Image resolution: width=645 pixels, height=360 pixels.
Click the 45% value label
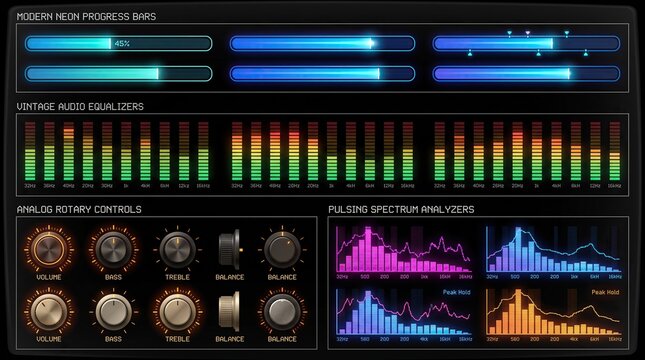point(122,44)
